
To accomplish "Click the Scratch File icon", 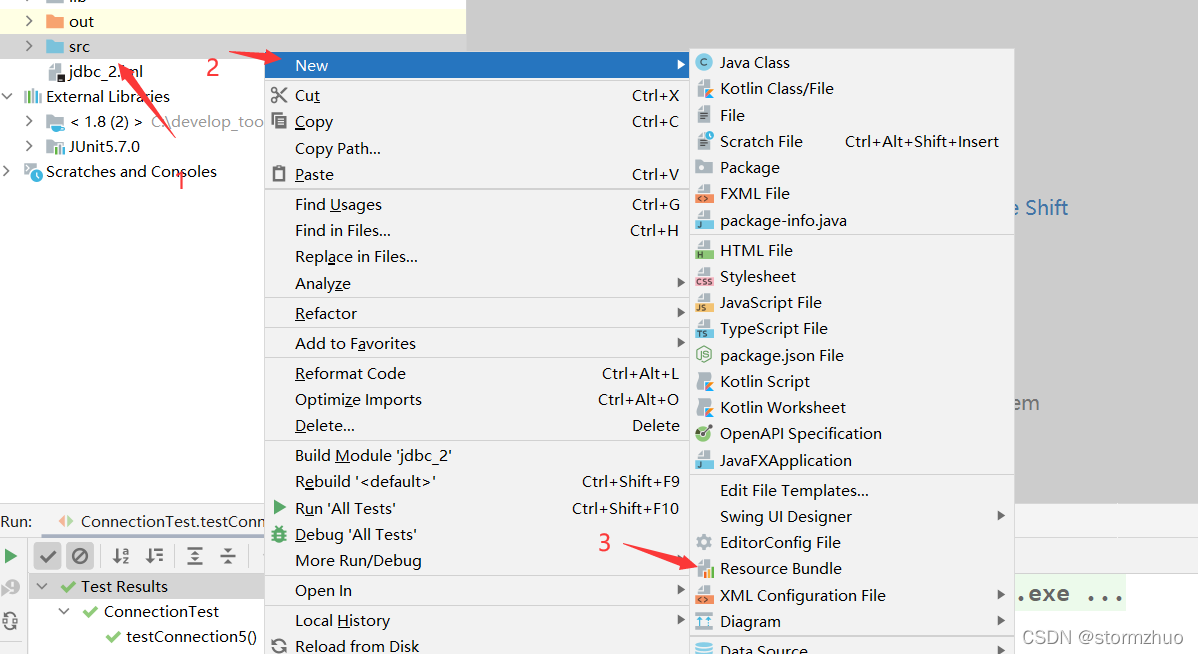I will coord(704,141).
